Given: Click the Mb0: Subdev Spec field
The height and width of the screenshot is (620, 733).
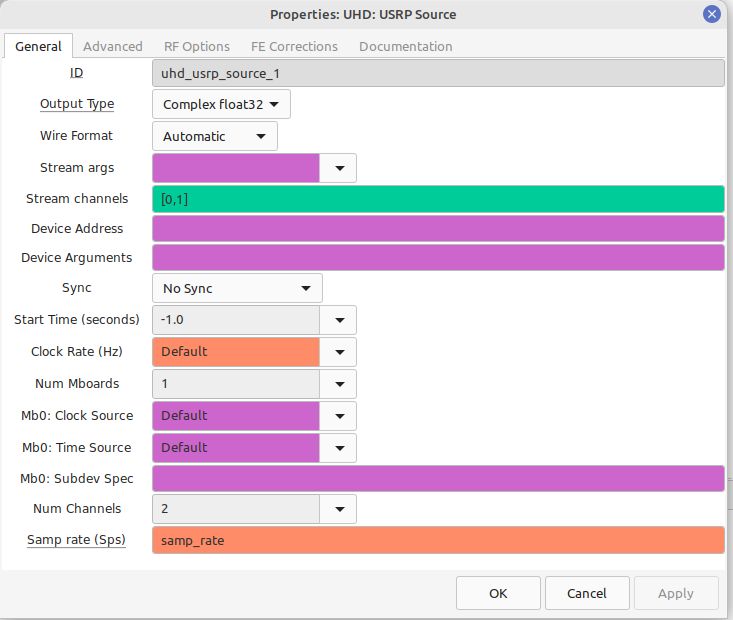Looking at the screenshot, I should pyautogui.click(x=438, y=478).
